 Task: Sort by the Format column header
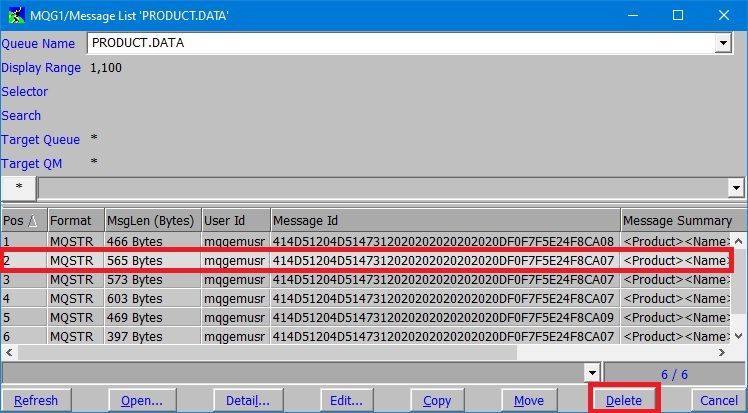(76, 220)
